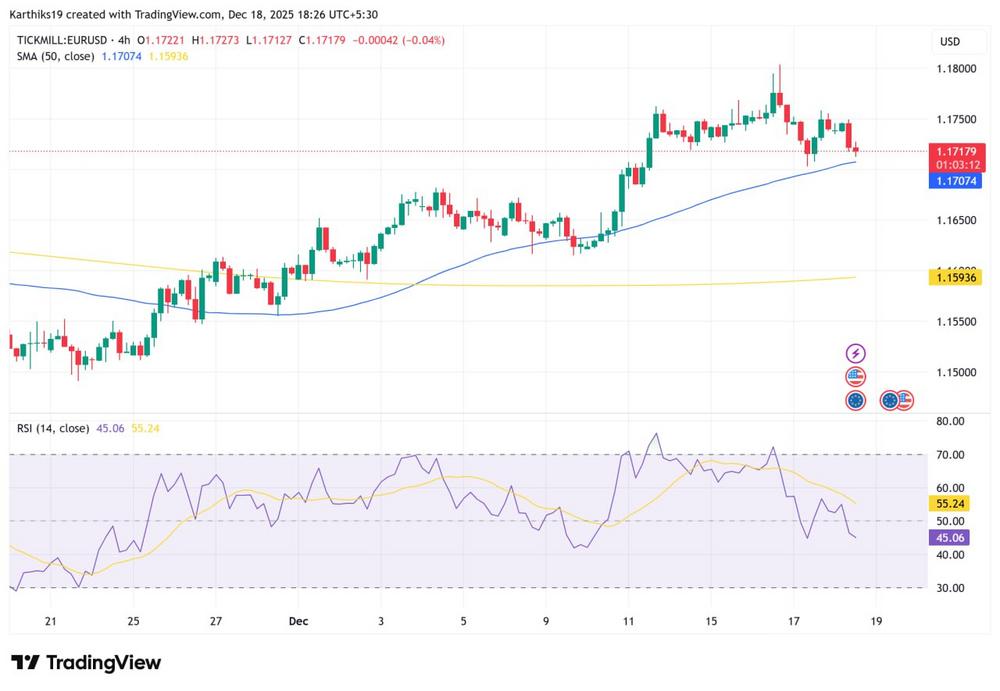Open the USD currency selector on price axis
The image size is (1000, 691).
point(949,42)
